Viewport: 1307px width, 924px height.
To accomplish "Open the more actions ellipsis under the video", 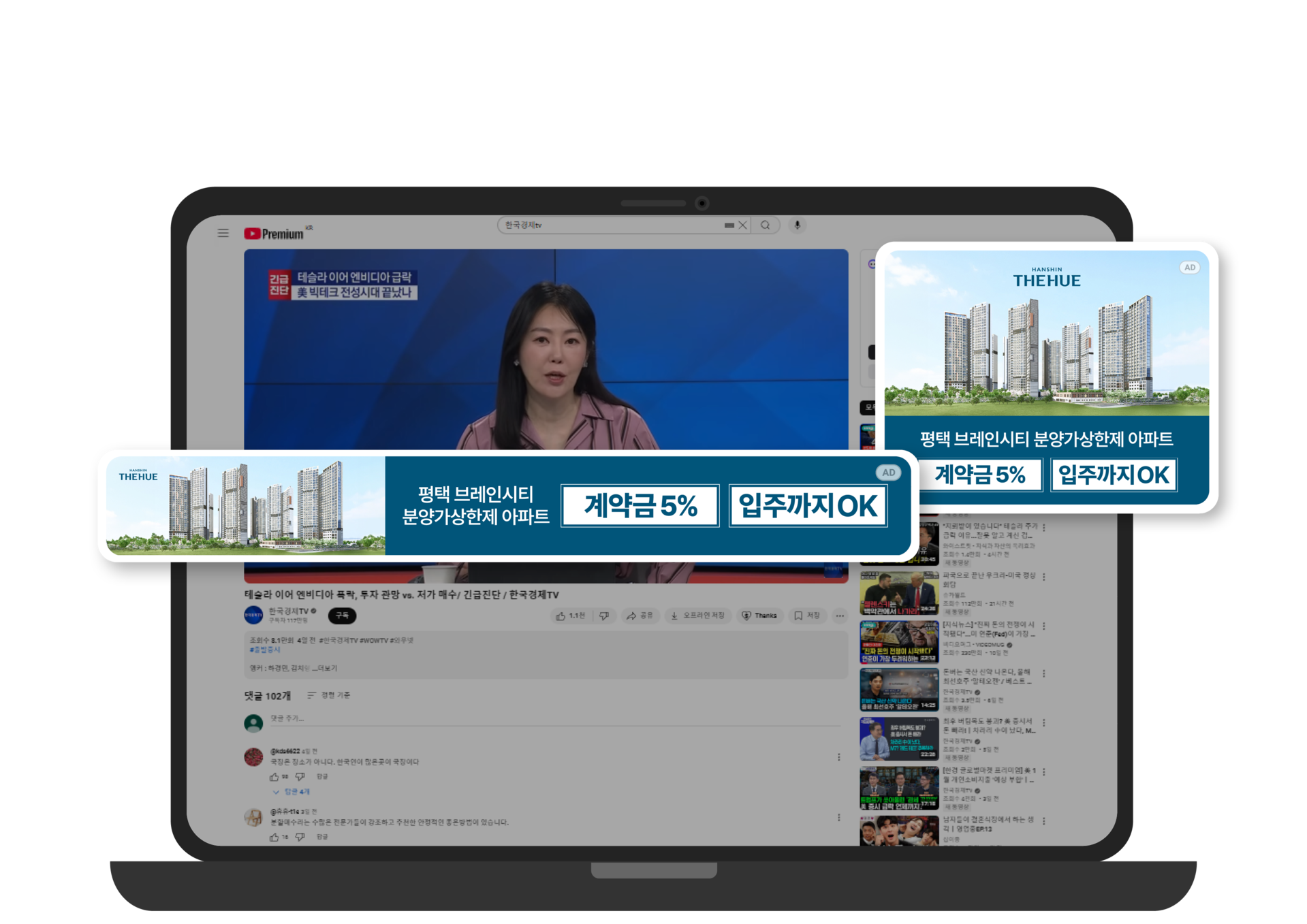I will tap(840, 616).
